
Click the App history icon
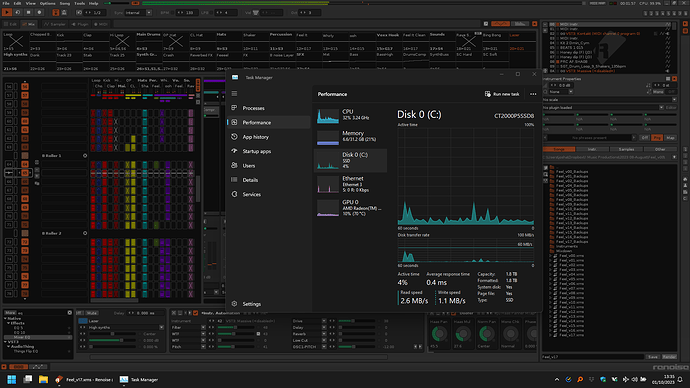click(x=234, y=137)
